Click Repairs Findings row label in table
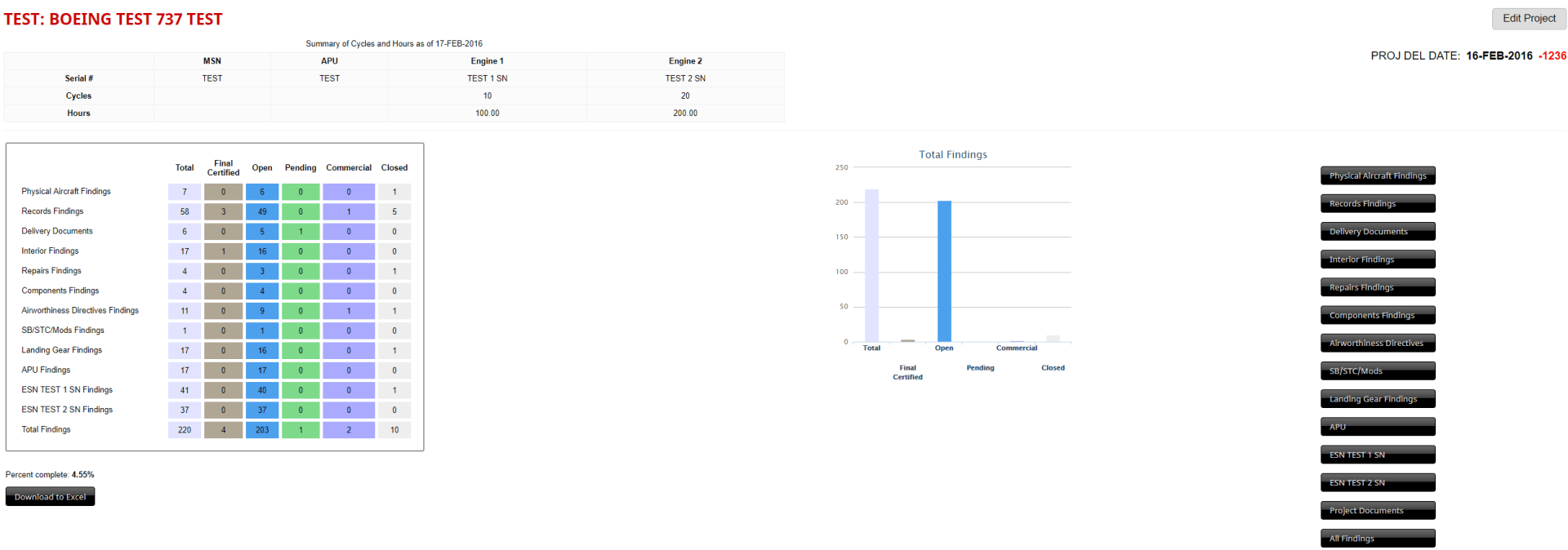Screen dimensions: 1568x550 point(51,270)
